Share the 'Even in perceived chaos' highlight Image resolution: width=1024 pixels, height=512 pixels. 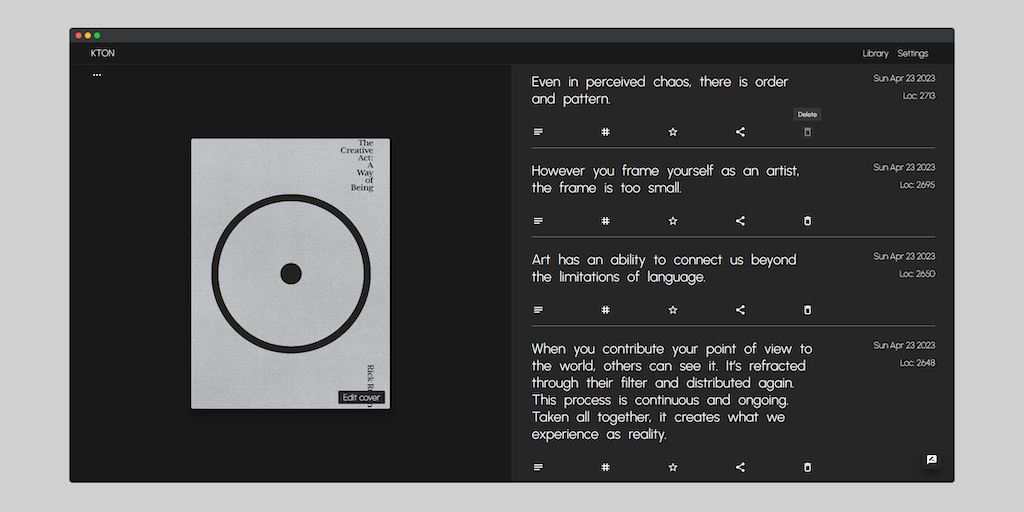pyautogui.click(x=740, y=132)
